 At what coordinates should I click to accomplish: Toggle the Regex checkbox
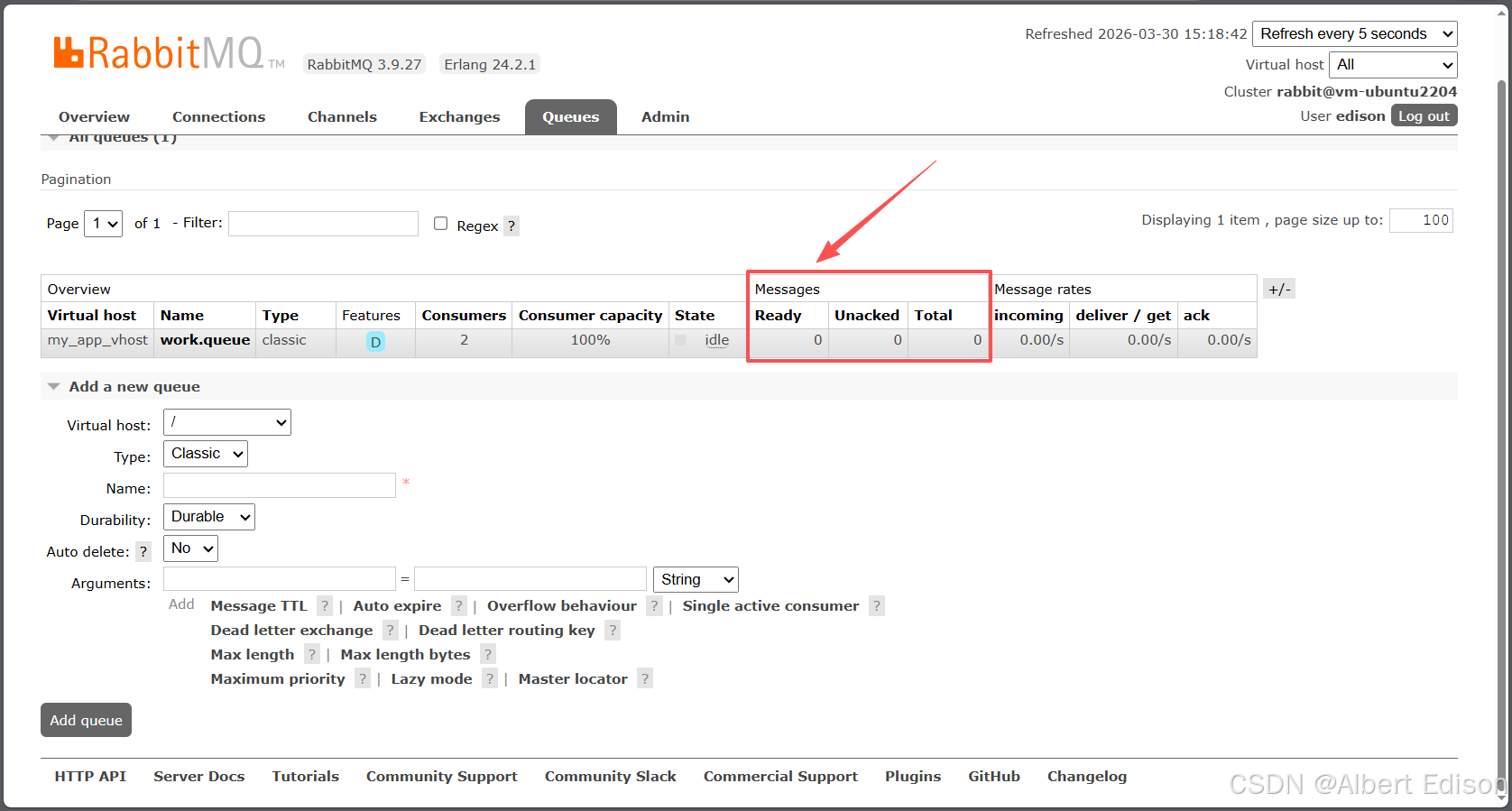(x=440, y=224)
